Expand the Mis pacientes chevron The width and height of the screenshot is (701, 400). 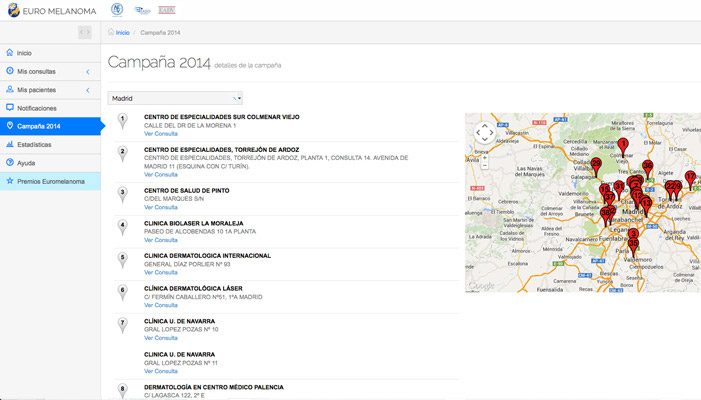(x=88, y=90)
